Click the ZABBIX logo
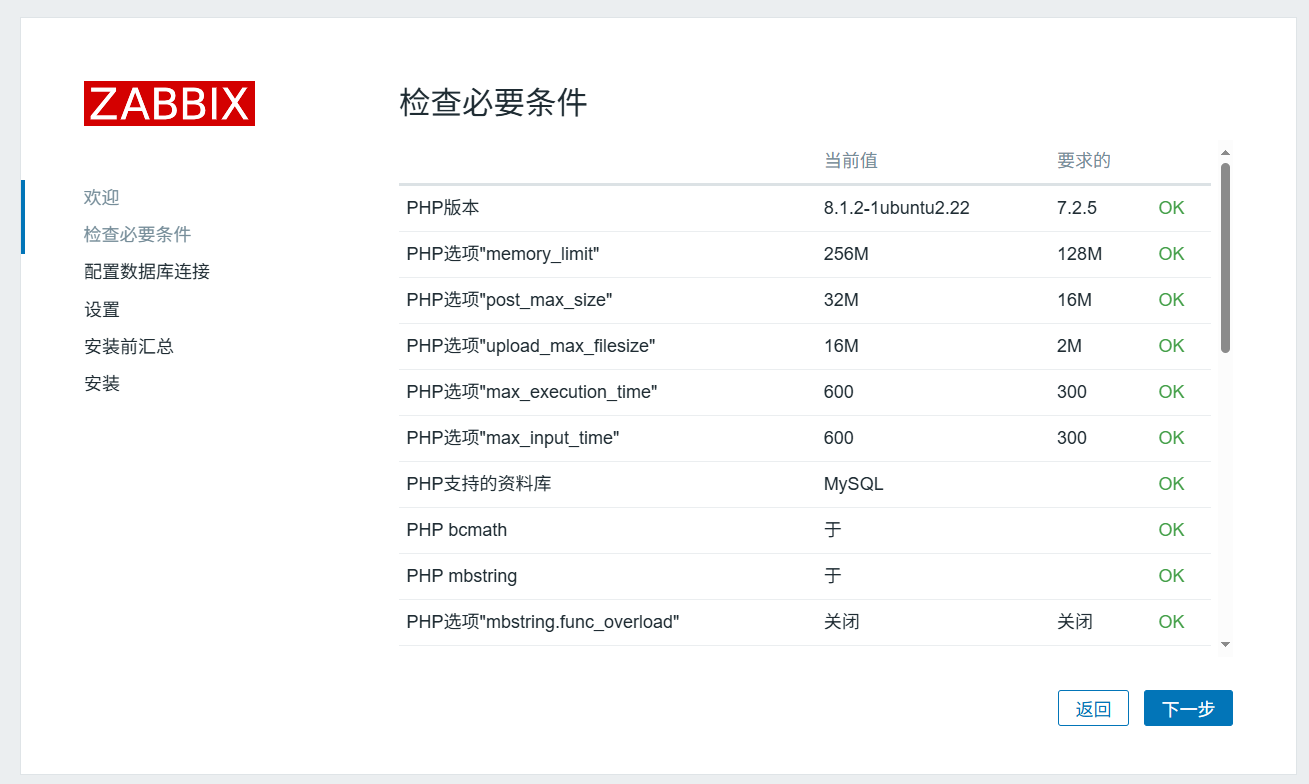This screenshot has width=1309, height=784. (169, 103)
